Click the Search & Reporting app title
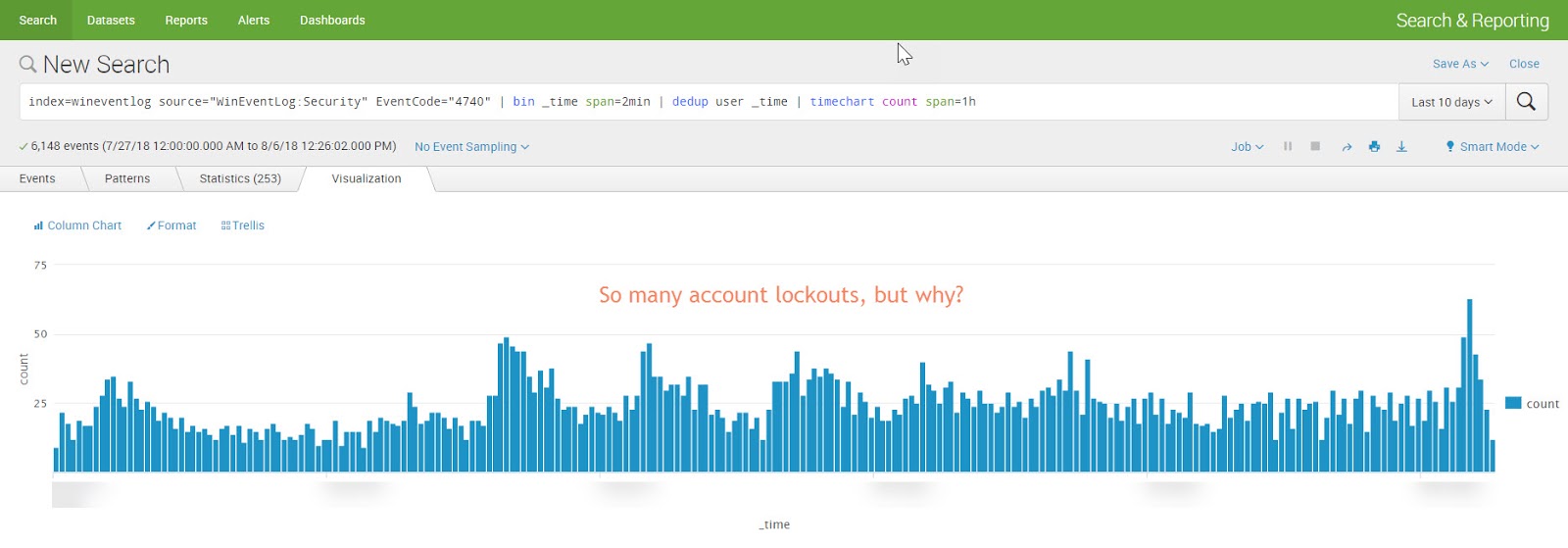The width and height of the screenshot is (1568, 548). coord(1472,20)
